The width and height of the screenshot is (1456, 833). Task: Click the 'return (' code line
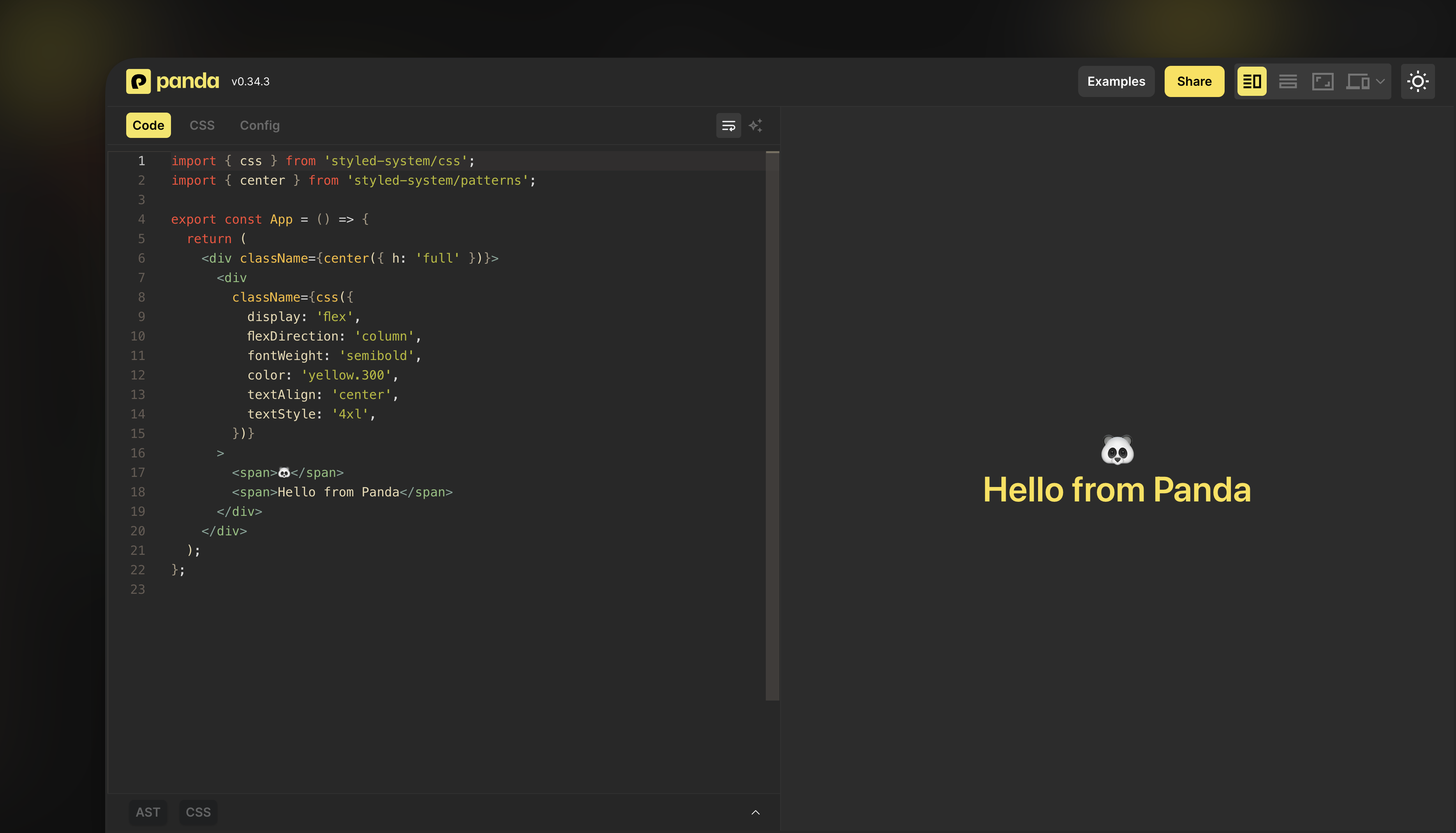point(216,238)
